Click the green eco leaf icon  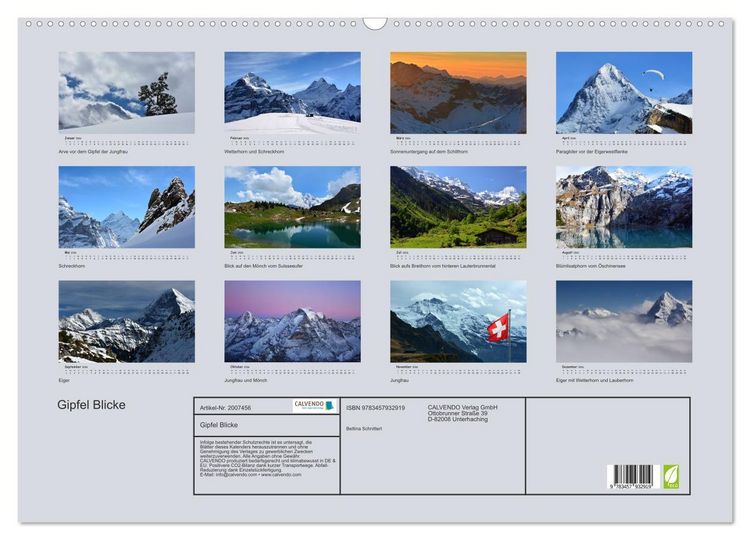tap(671, 476)
